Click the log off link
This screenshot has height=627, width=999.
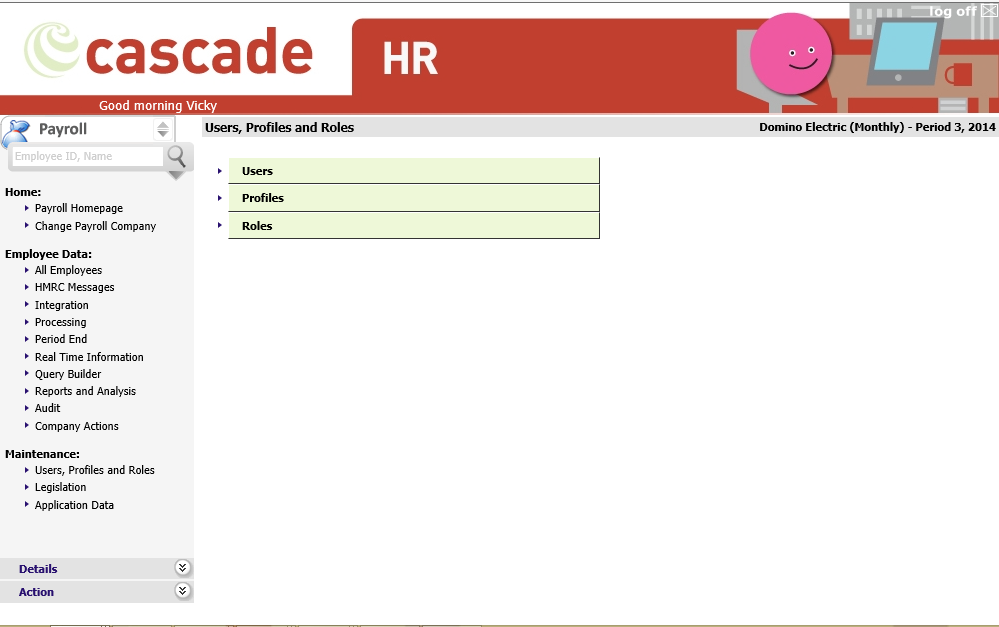[x=952, y=11]
